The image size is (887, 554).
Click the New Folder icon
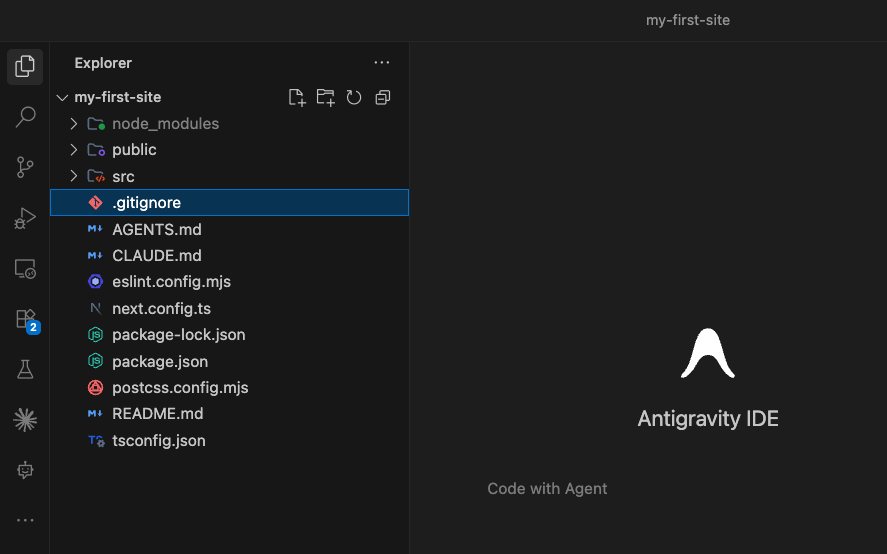[325, 97]
